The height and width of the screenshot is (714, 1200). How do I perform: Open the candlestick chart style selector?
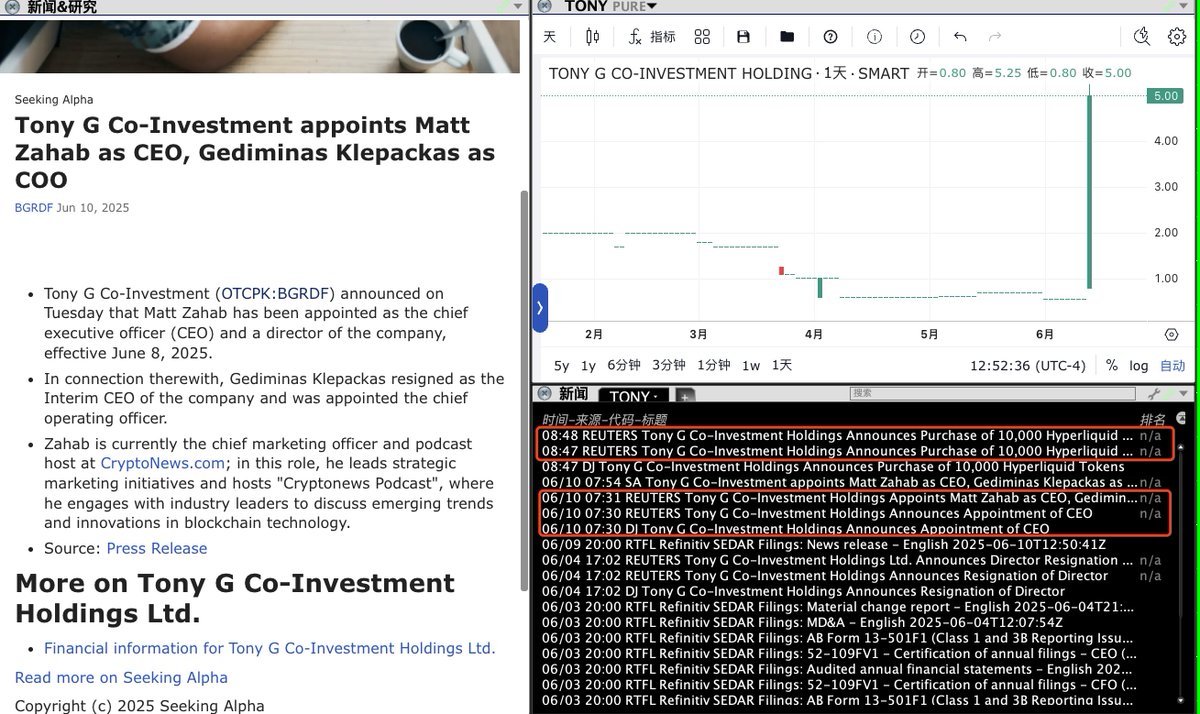(592, 37)
